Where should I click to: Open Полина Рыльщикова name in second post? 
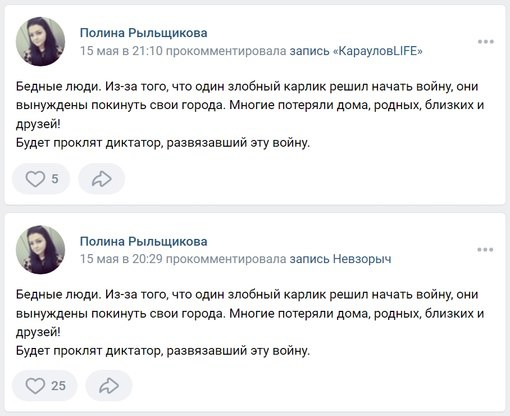coord(143,241)
